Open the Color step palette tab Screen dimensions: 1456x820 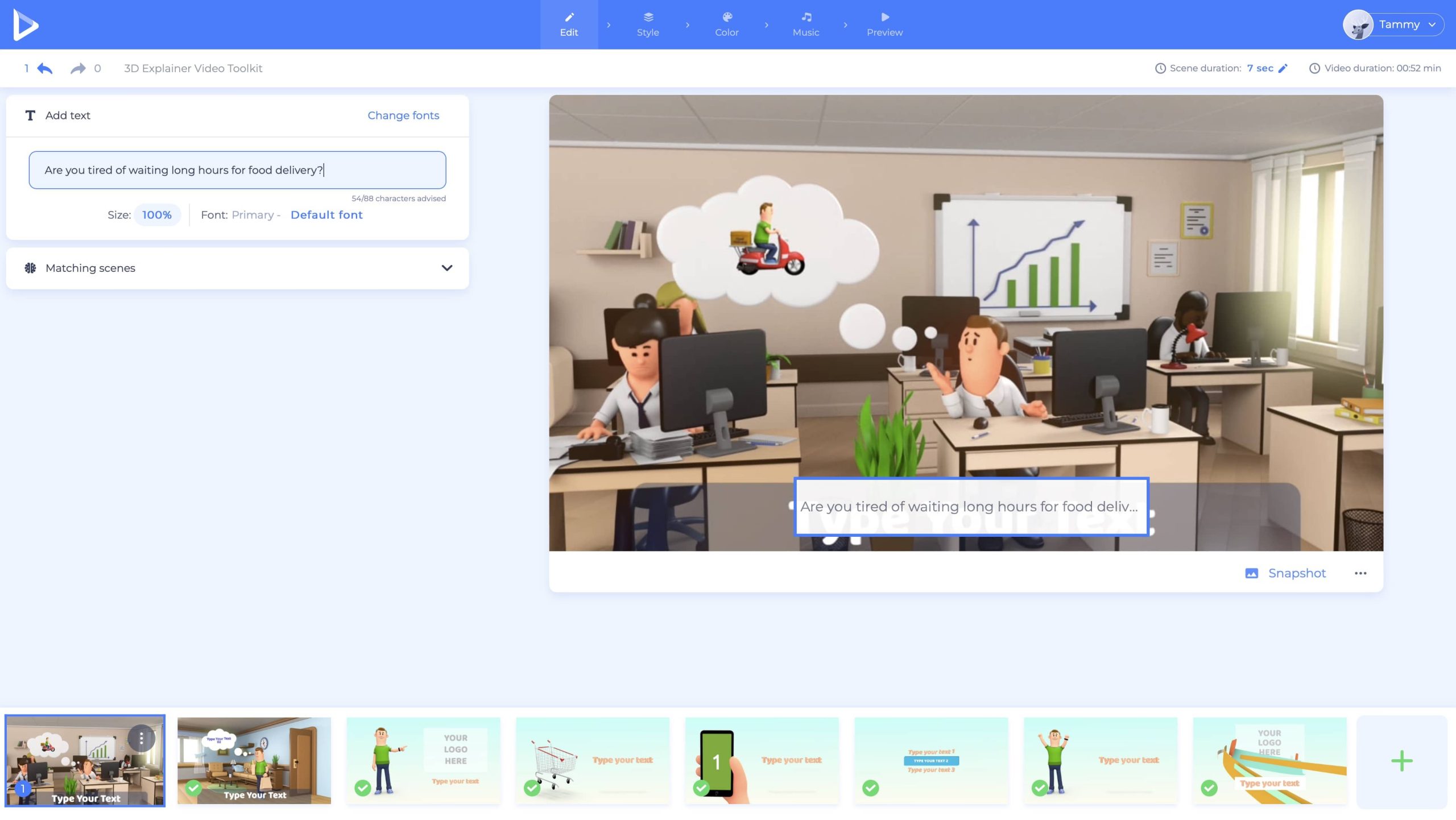coord(726,24)
